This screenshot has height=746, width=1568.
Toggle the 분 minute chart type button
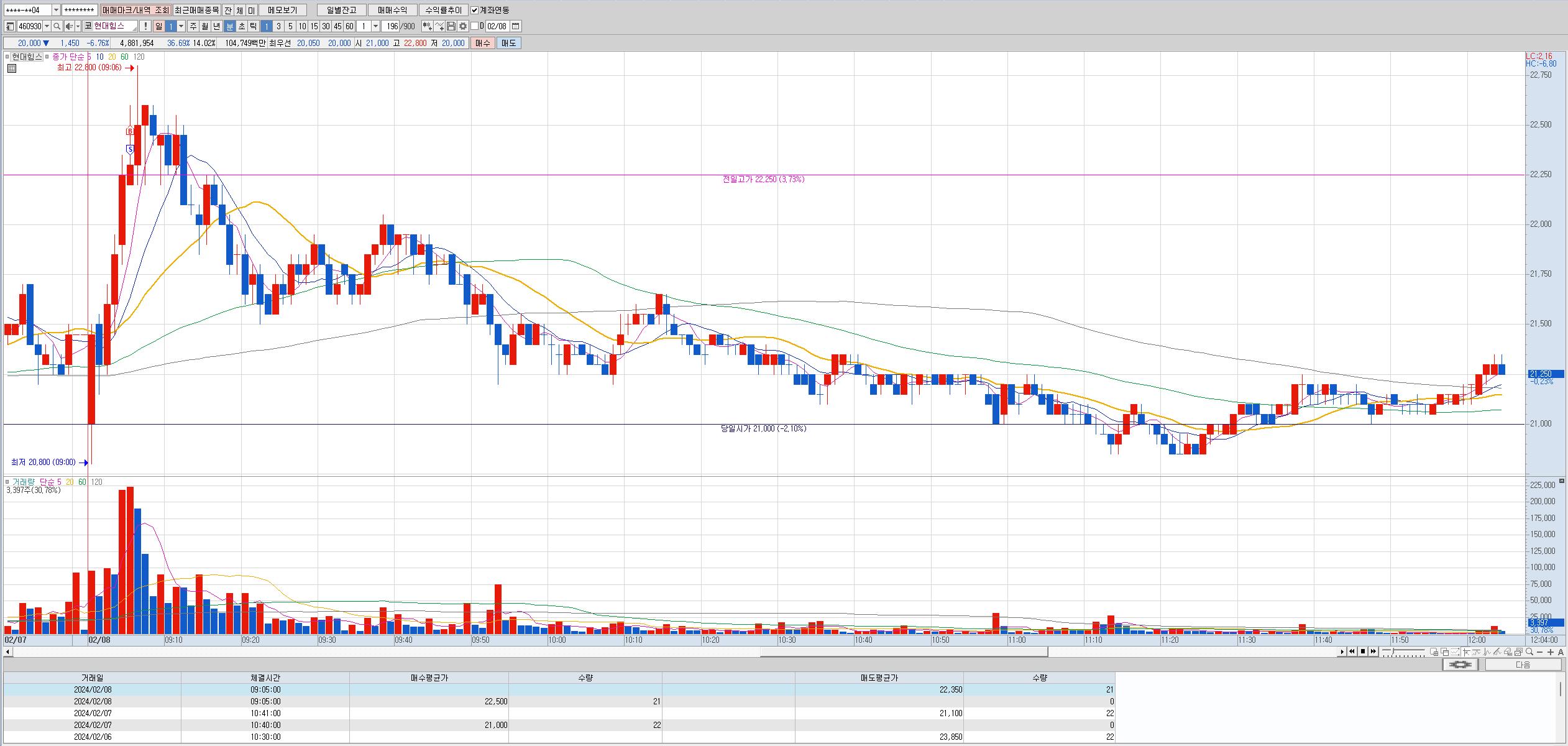tap(229, 26)
